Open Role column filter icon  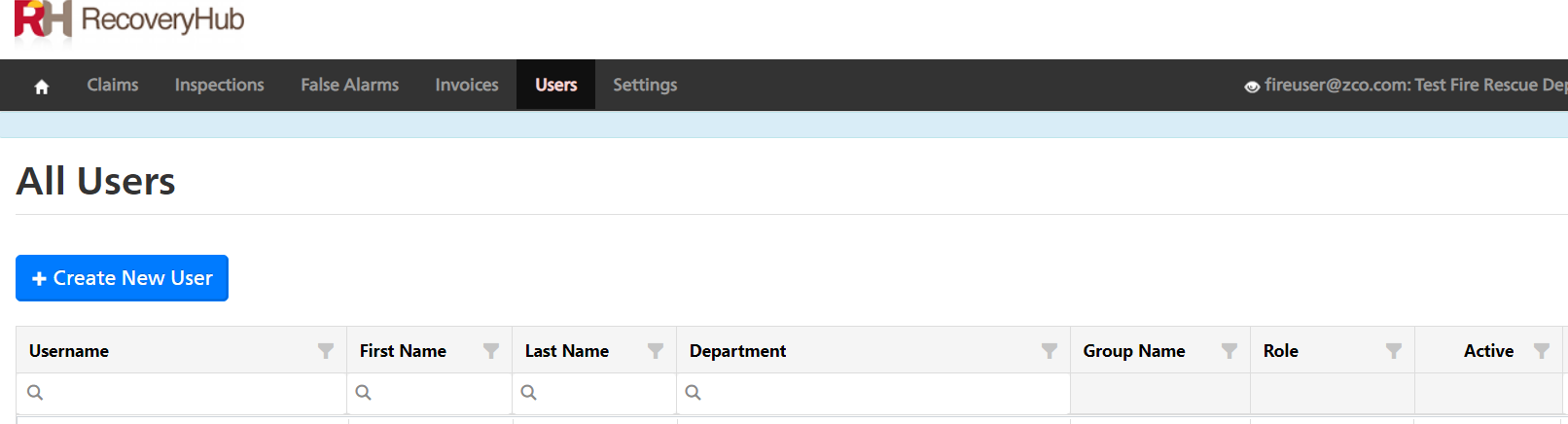pos(1394,351)
